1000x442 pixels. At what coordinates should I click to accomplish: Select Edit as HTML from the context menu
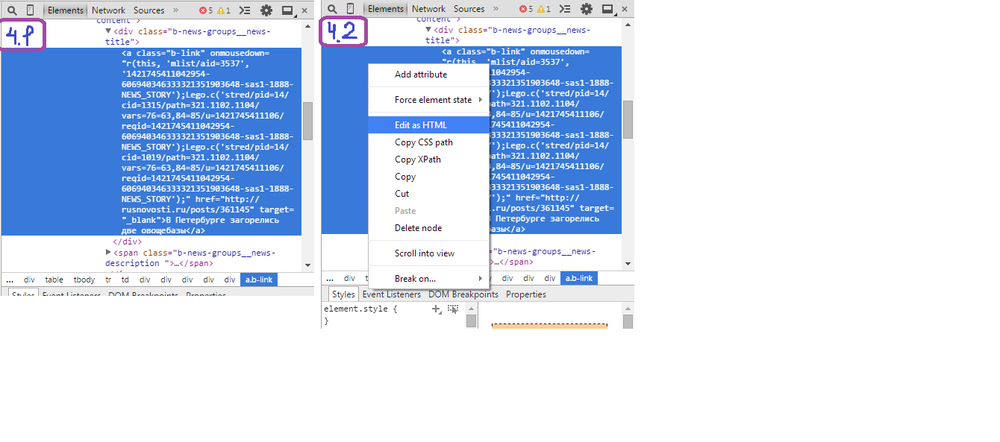point(421,125)
